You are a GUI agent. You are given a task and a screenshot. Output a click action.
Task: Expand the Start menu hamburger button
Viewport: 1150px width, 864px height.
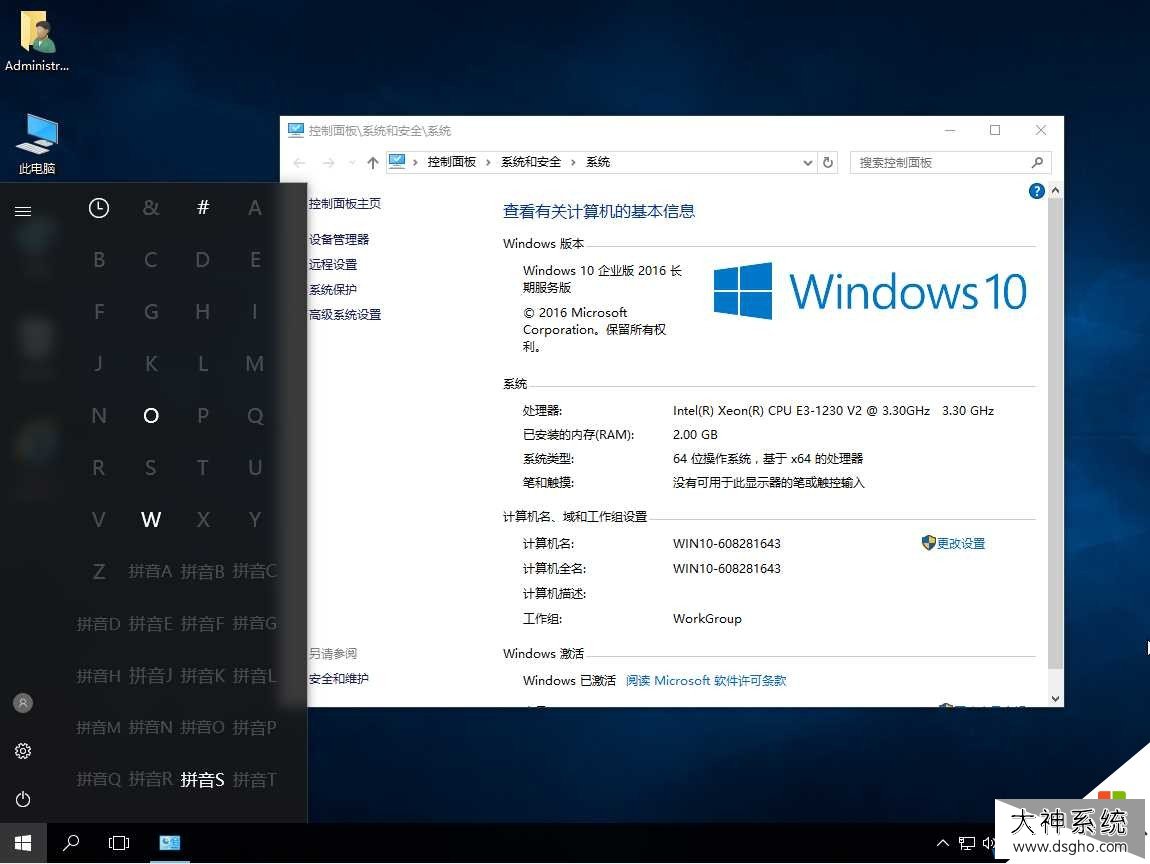[x=23, y=211]
